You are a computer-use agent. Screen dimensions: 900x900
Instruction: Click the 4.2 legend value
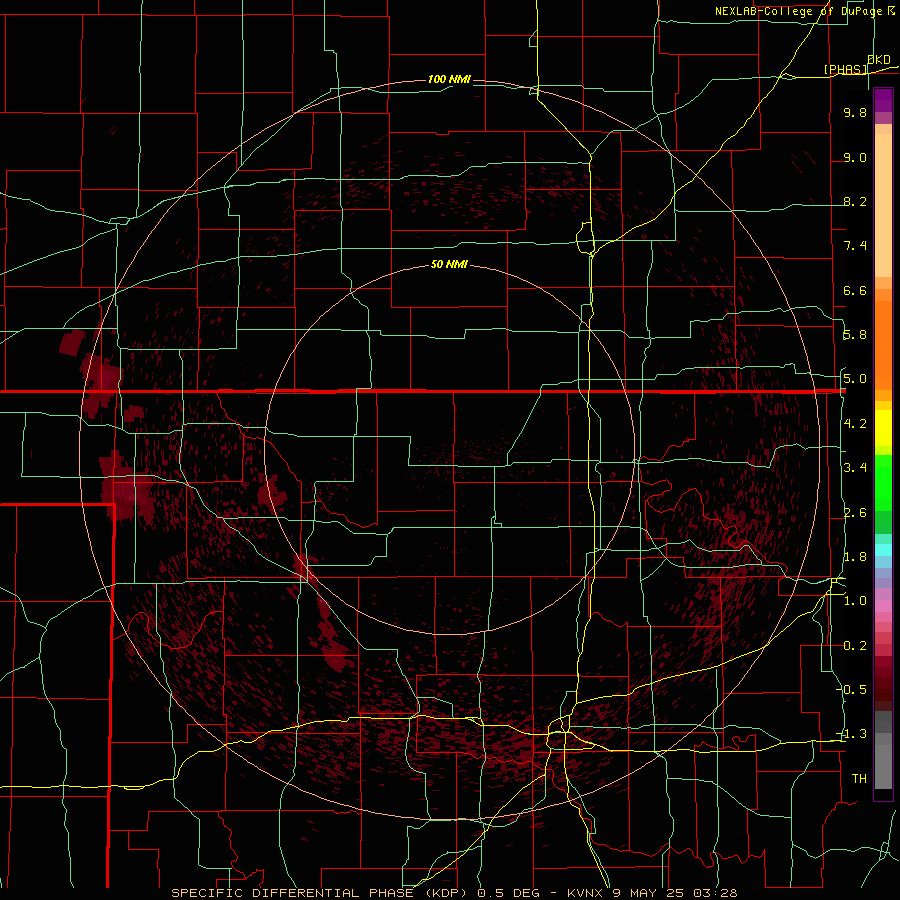[x=855, y=424]
